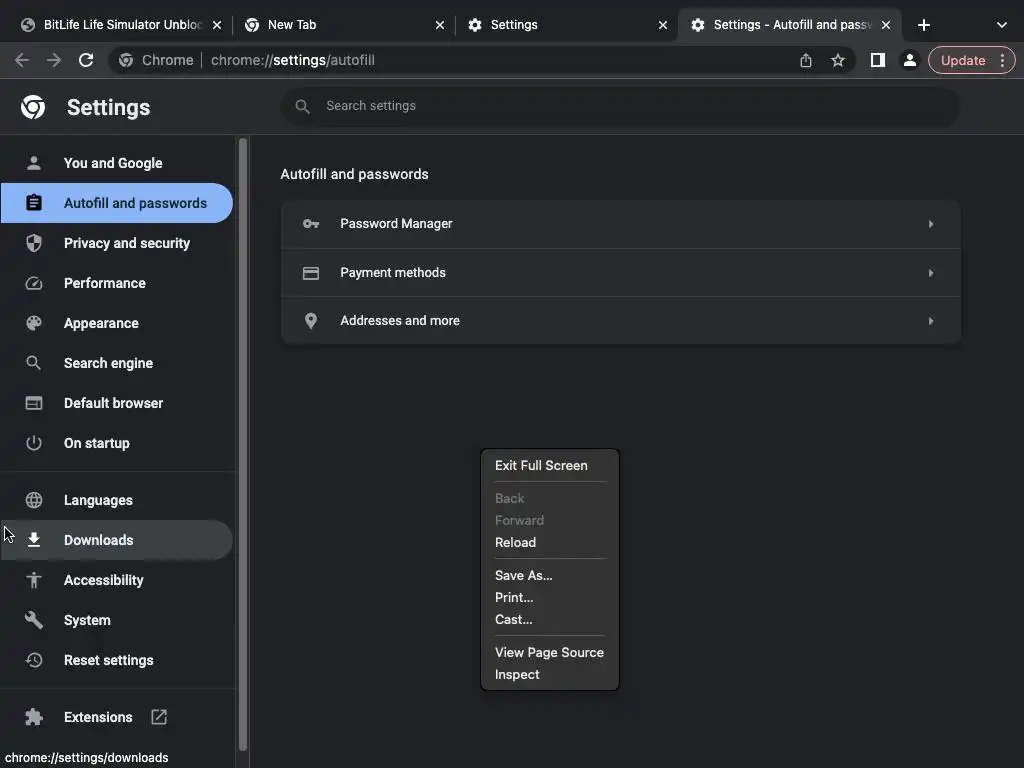This screenshot has width=1024, height=768.
Task: Open Privacy and security shield item
Action: pos(126,243)
